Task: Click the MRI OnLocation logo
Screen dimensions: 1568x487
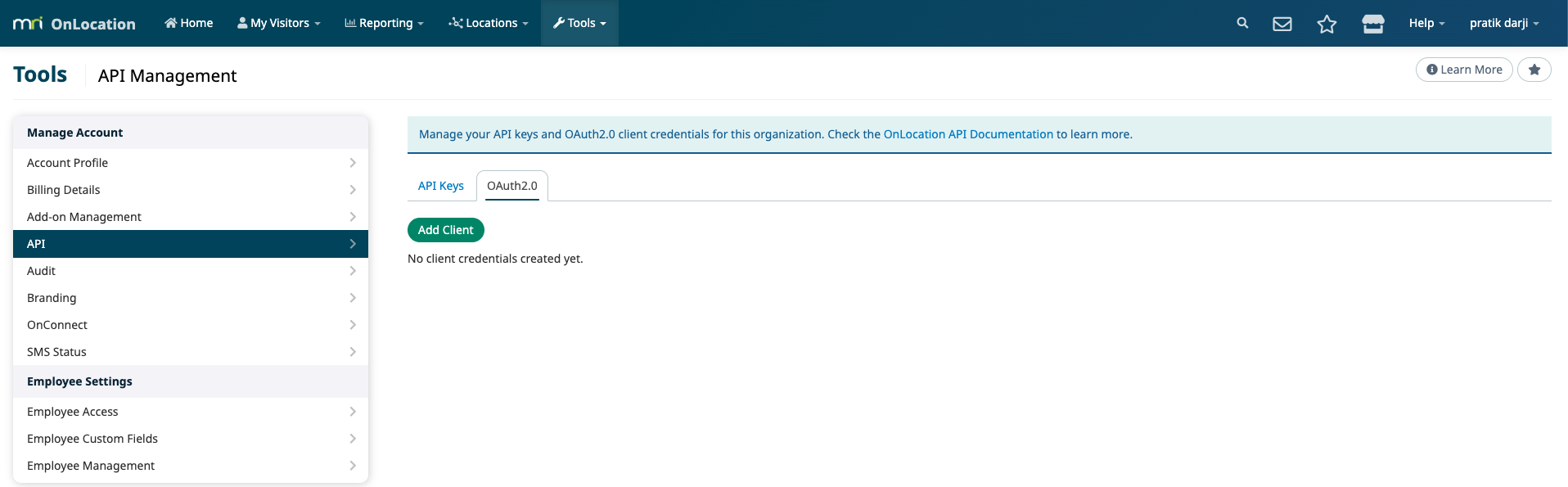Action: [x=74, y=24]
